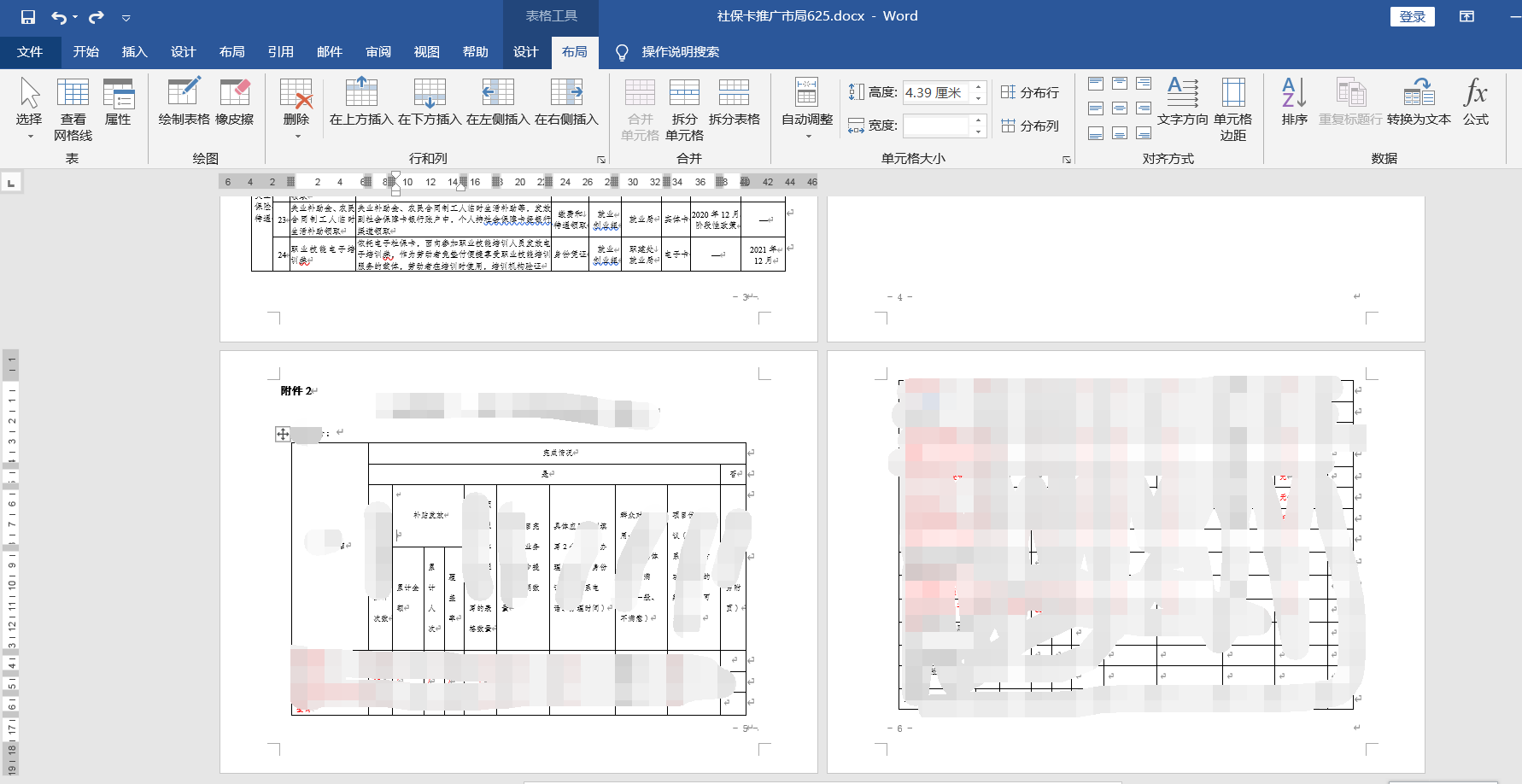The height and width of the screenshot is (784, 1522).
Task: Activate the 橡皮擦 eraser tool
Action: coord(235,102)
